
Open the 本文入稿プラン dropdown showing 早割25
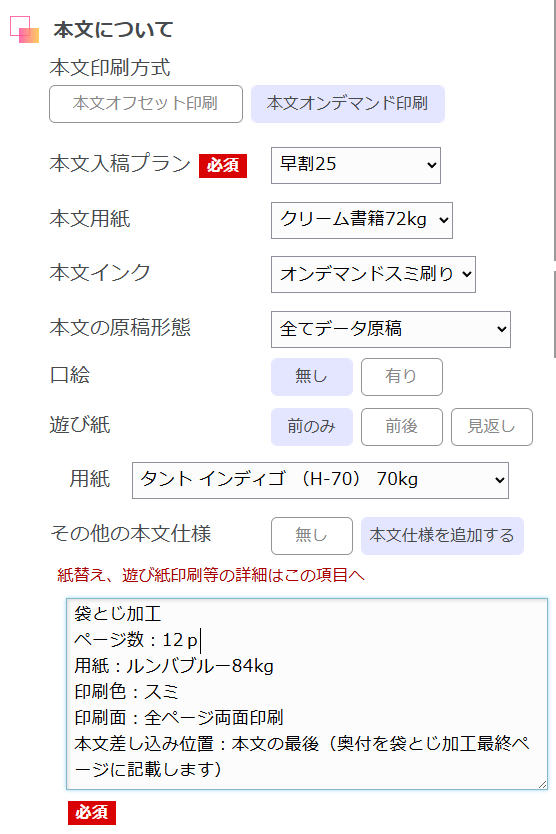coord(356,165)
